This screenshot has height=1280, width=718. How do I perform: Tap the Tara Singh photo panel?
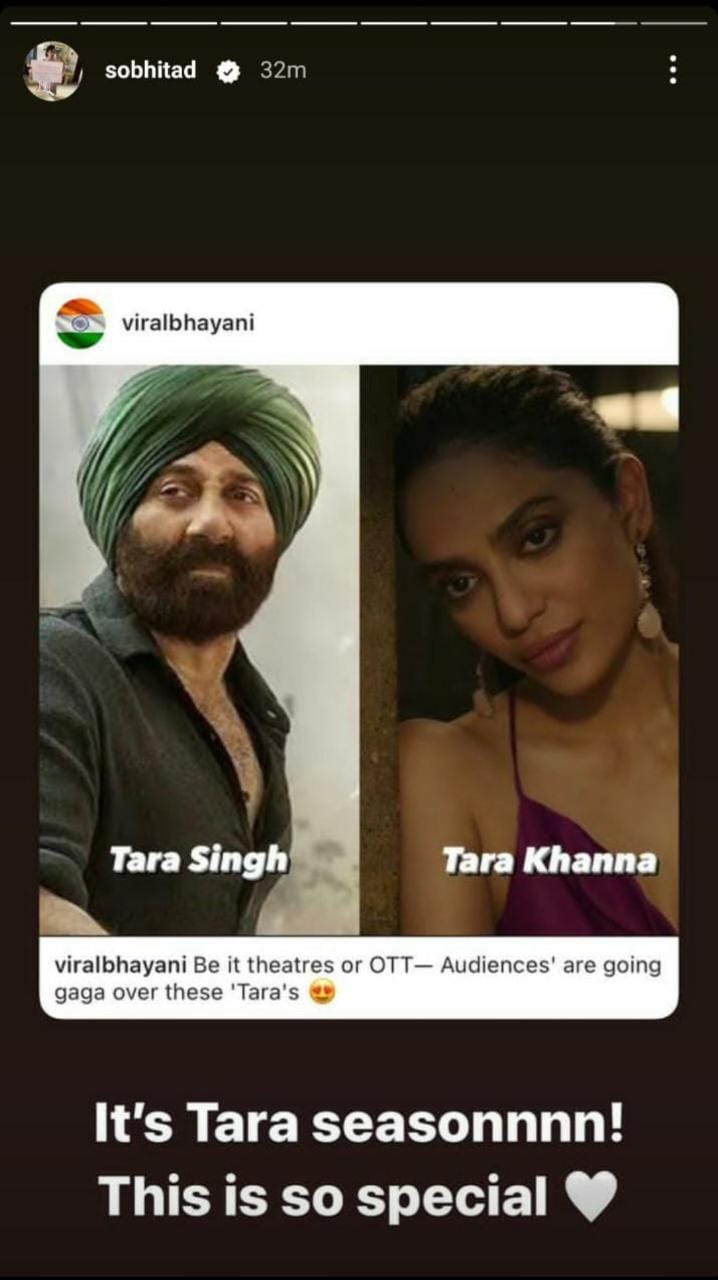199,650
